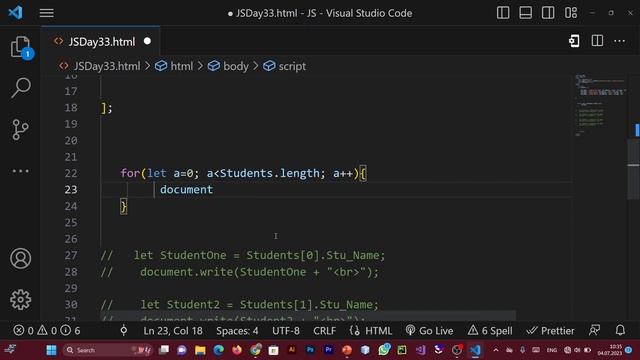Screen dimensions: 640x360
Task: Click the active VS Code taskbar icon
Action: [475, 350]
